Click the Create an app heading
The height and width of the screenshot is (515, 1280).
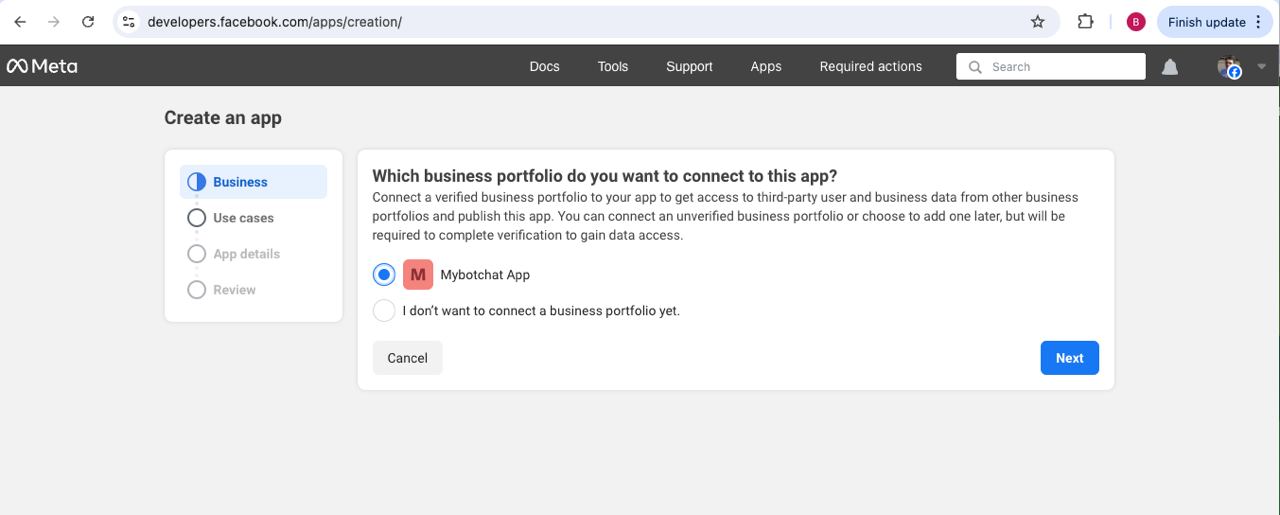pyautogui.click(x=223, y=118)
